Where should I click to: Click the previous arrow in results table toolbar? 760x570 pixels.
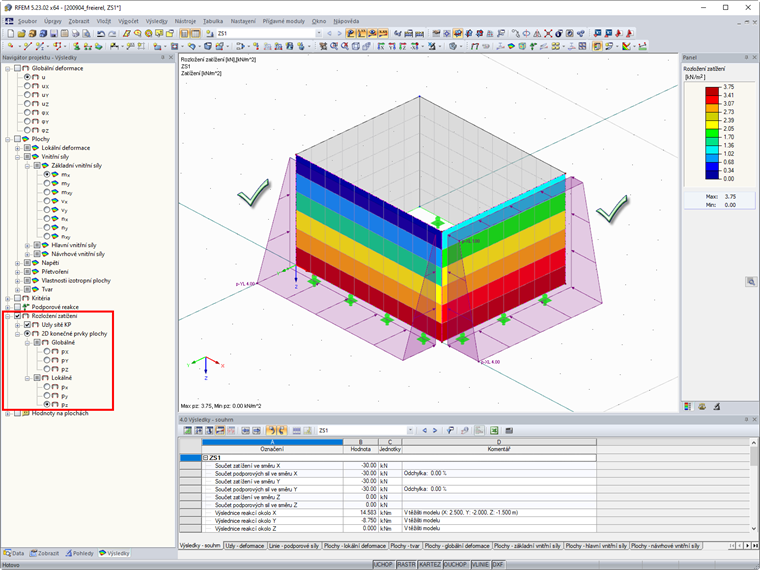425,430
